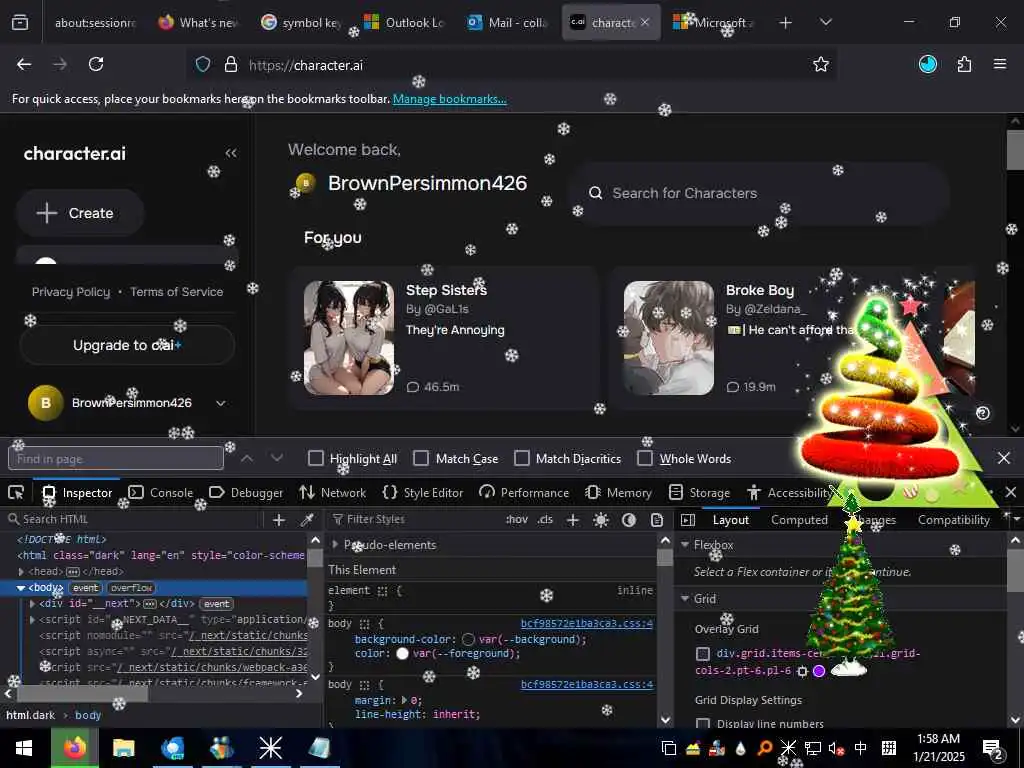1024x768 pixels.
Task: Switch to the Console tab
Action: click(x=161, y=492)
